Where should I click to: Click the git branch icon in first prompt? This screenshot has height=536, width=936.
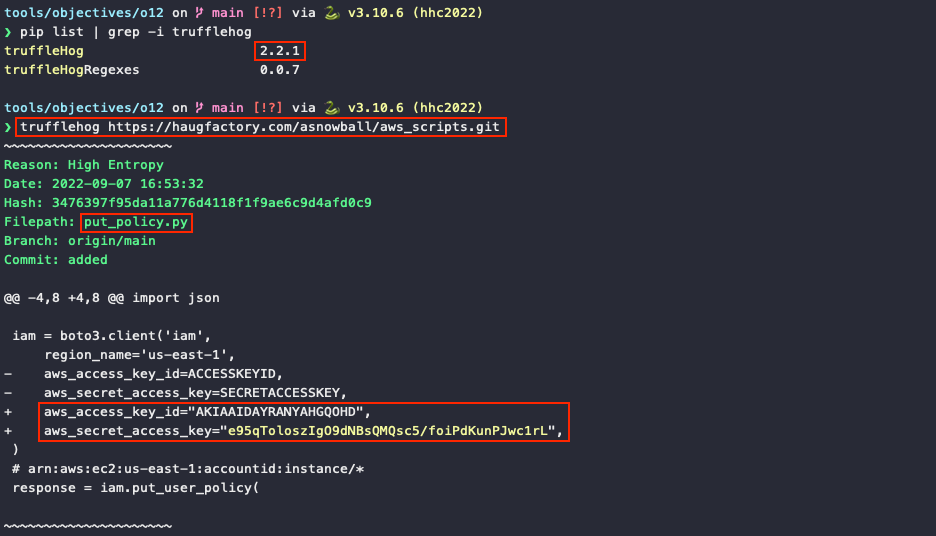click(x=199, y=13)
